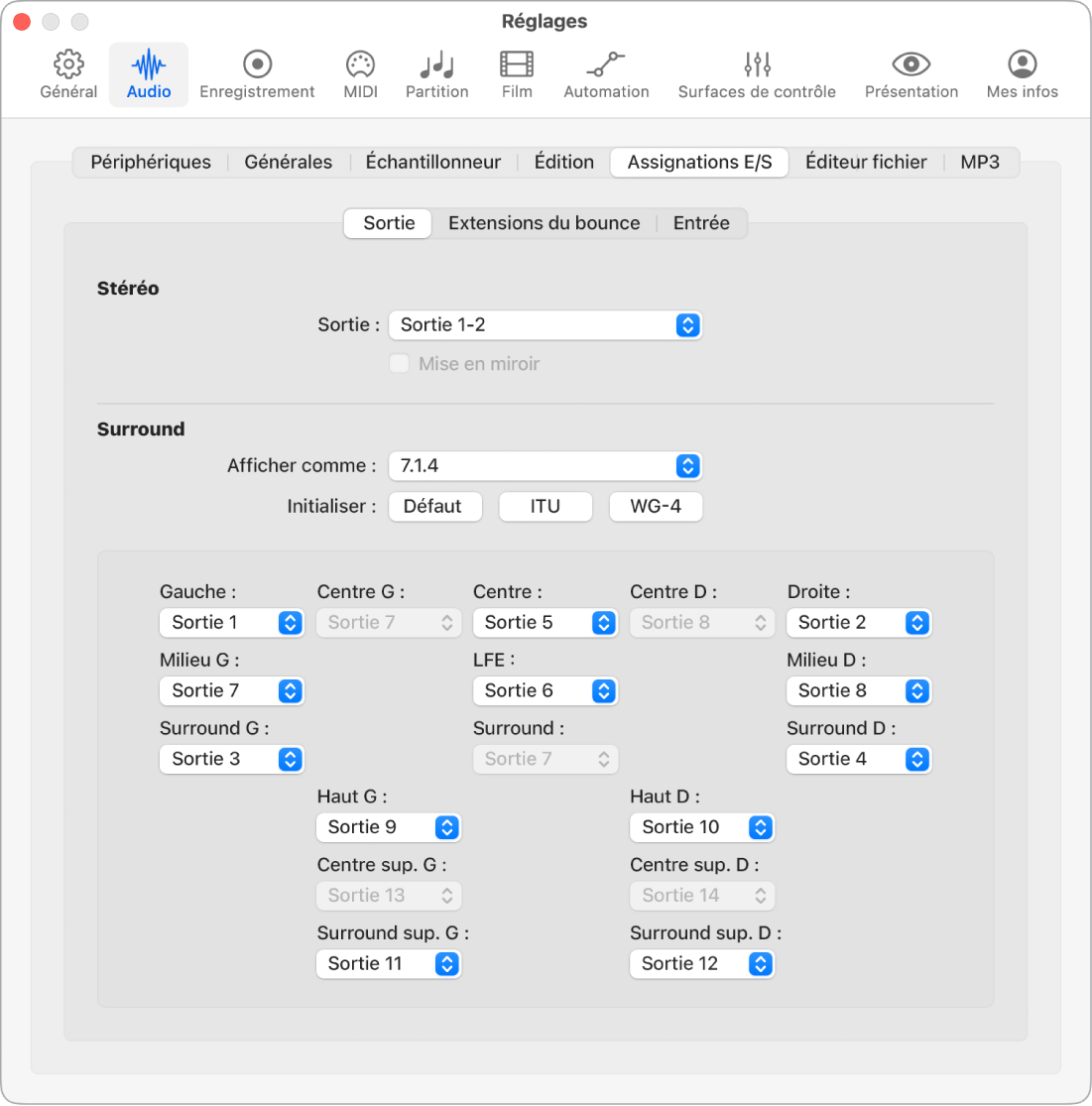Open the Général settings icon
This screenshot has width=1092, height=1106.
tap(67, 73)
